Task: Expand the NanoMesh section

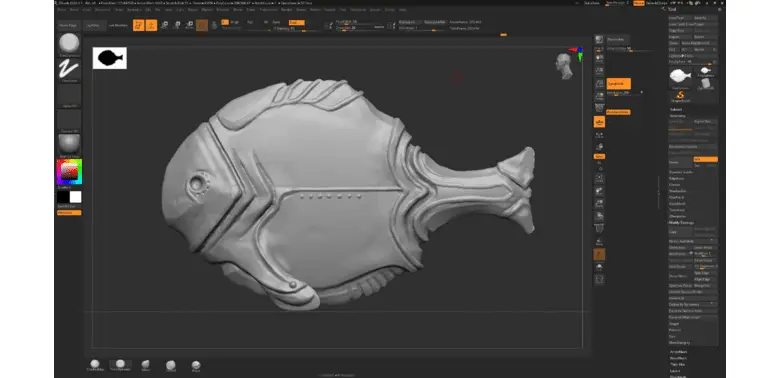Action: (x=679, y=358)
